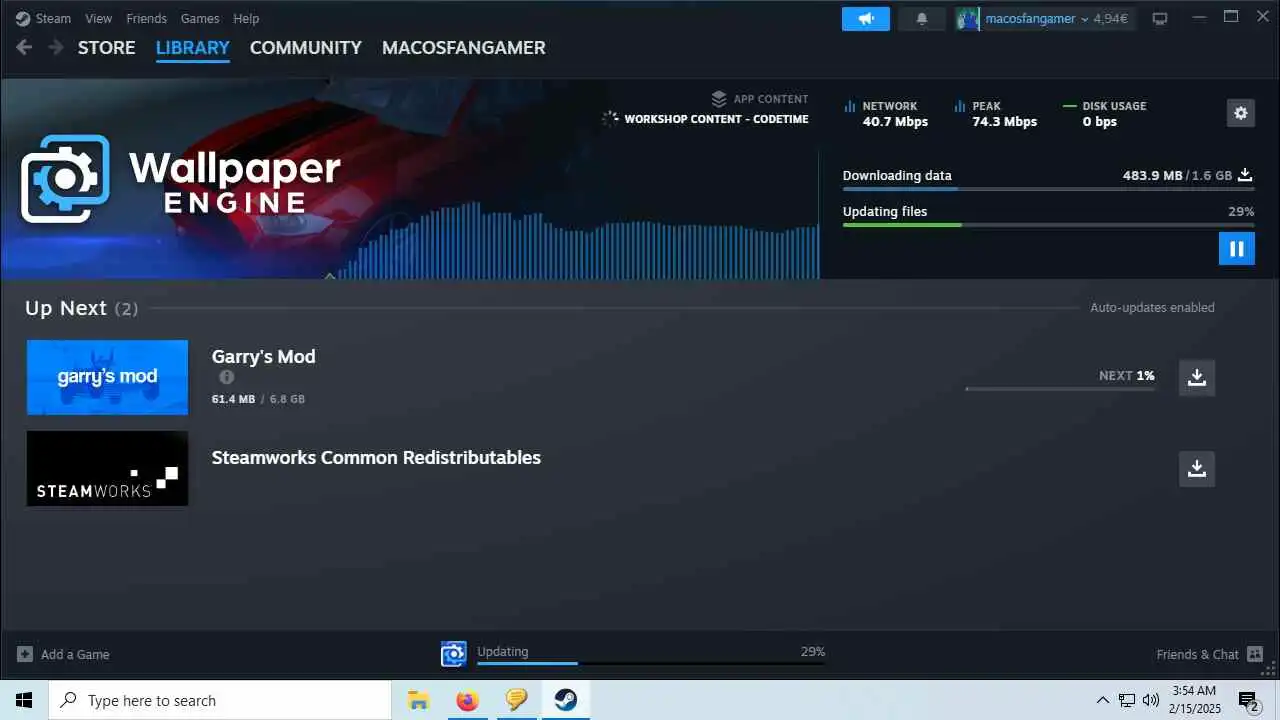
Task: Click the APP CONTENT layers icon
Action: [x=719, y=99]
